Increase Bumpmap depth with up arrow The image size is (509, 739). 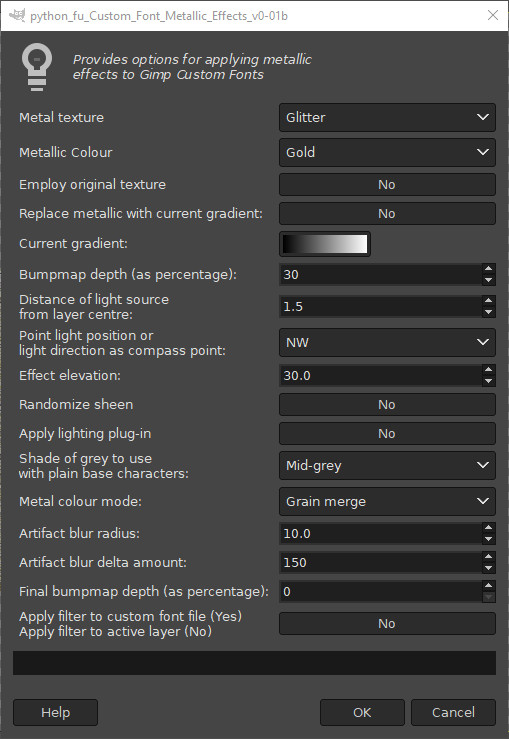pyautogui.click(x=488, y=269)
